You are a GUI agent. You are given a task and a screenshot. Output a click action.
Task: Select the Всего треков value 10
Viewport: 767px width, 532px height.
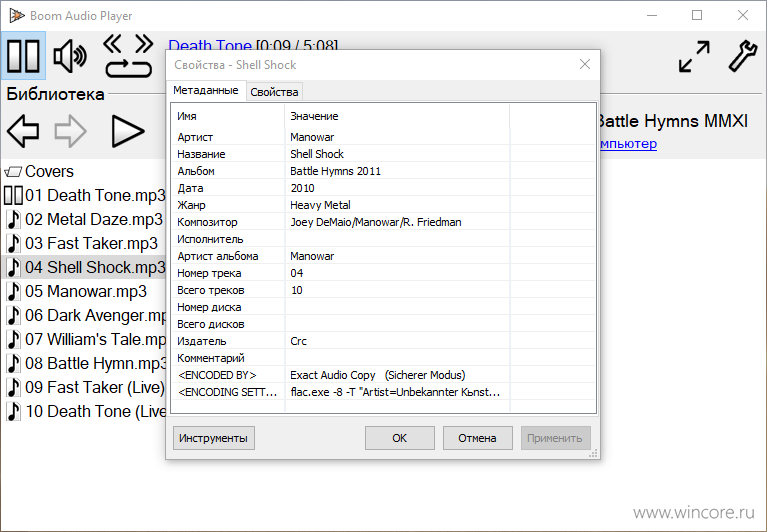(296, 290)
